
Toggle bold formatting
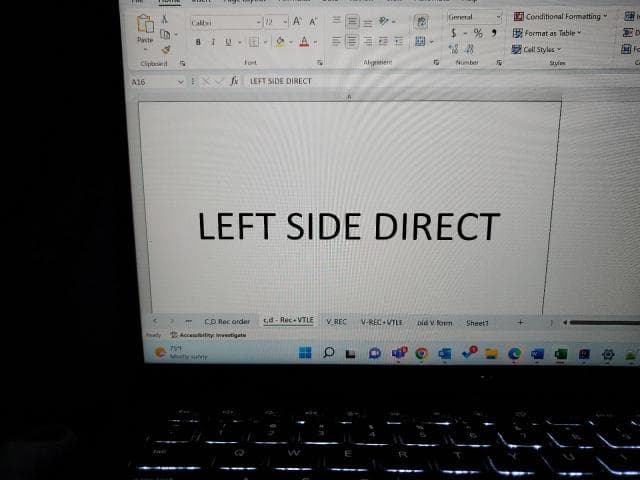(198, 42)
